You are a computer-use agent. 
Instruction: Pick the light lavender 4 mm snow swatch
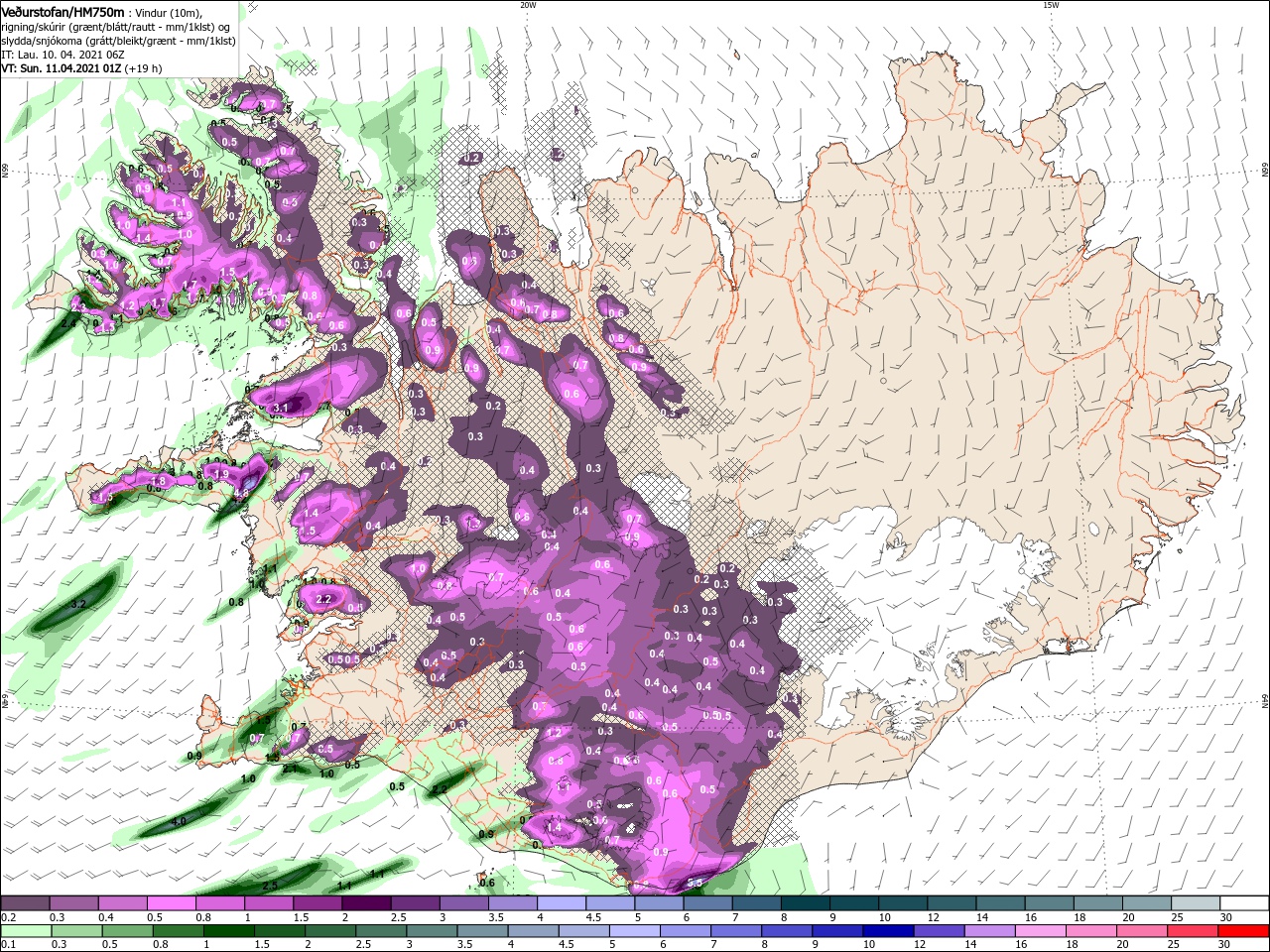pos(561,903)
